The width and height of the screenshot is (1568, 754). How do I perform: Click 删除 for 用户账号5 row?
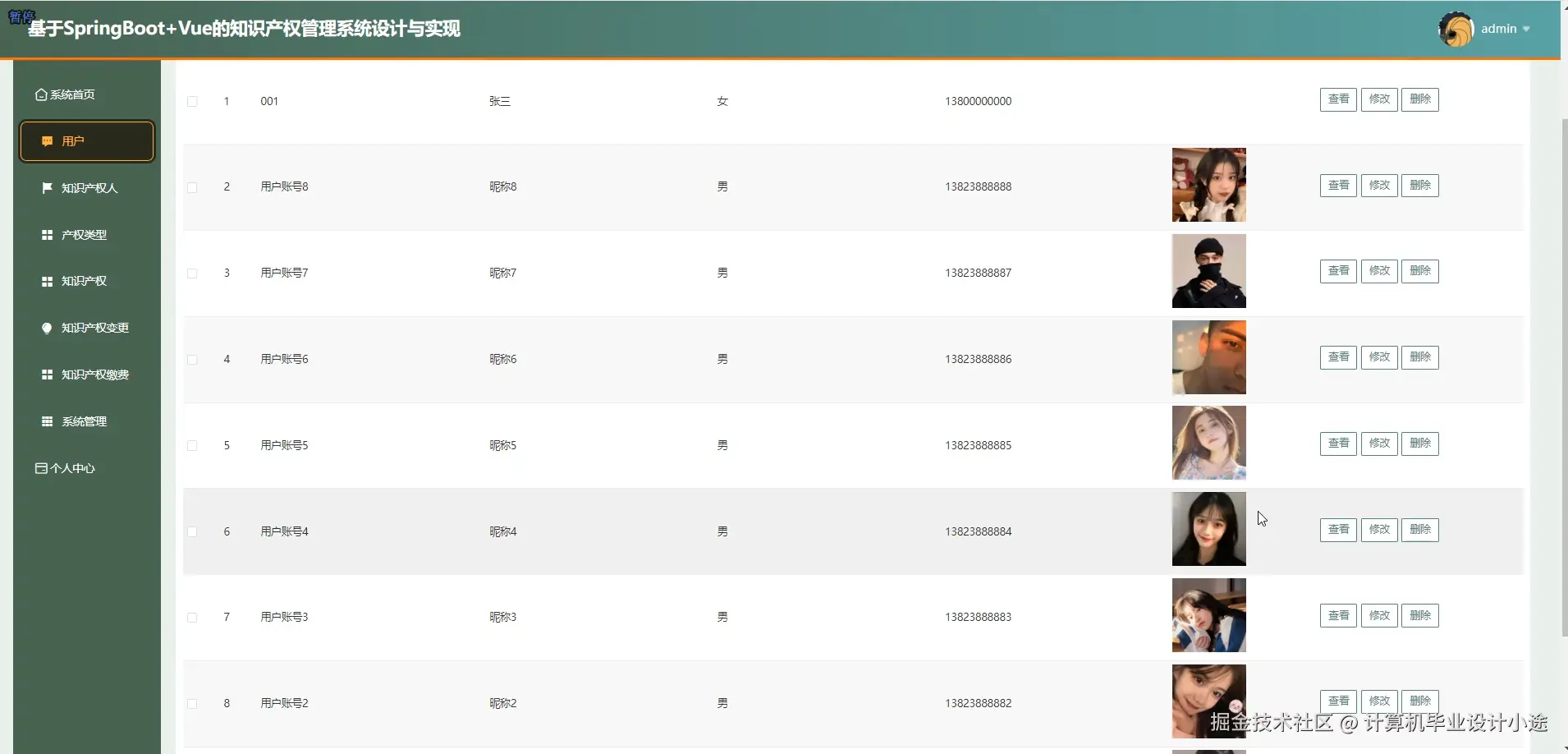point(1420,444)
